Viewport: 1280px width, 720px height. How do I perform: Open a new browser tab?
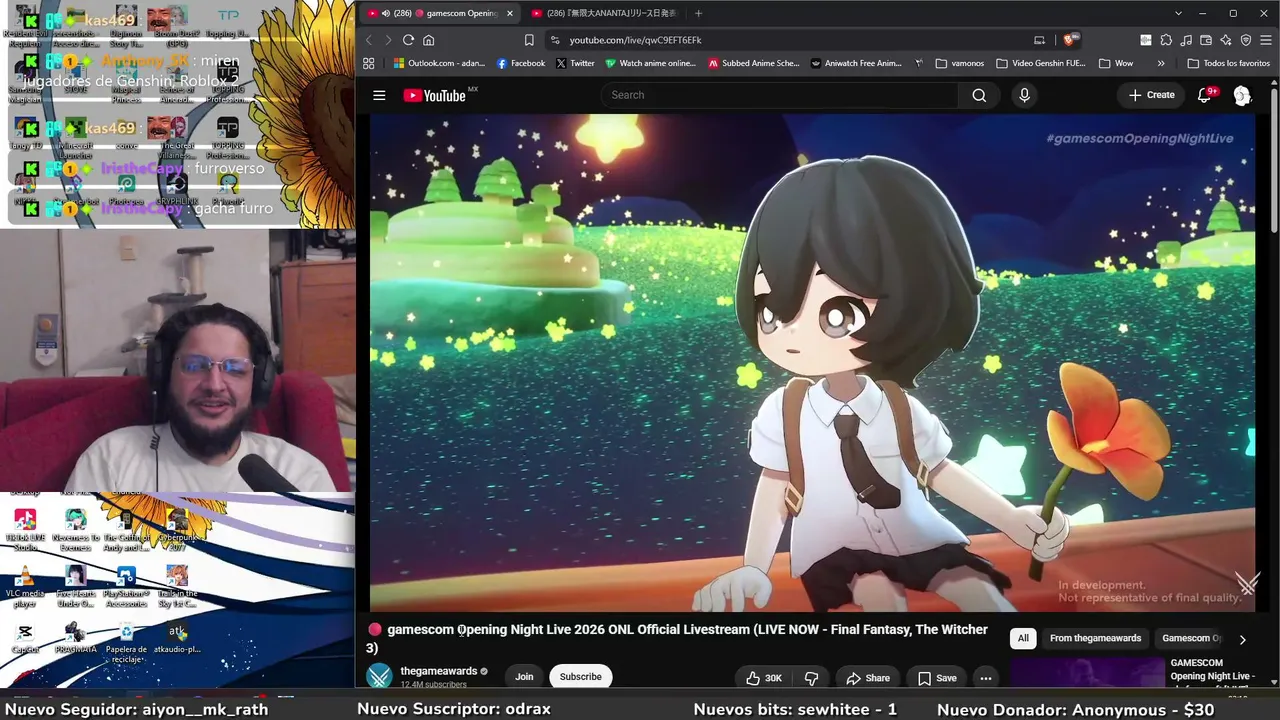tap(698, 13)
